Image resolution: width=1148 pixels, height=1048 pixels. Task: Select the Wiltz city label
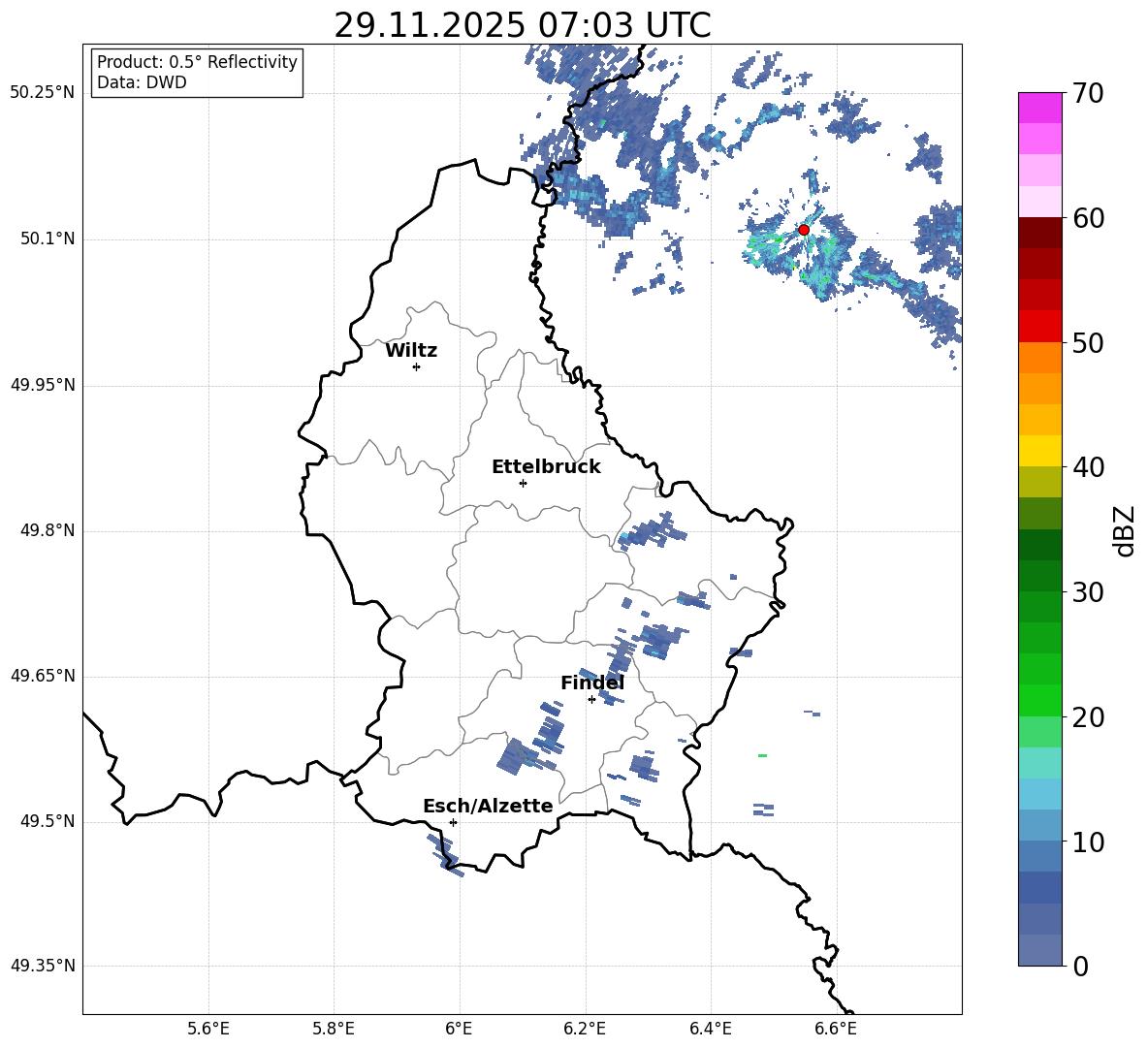click(x=411, y=351)
